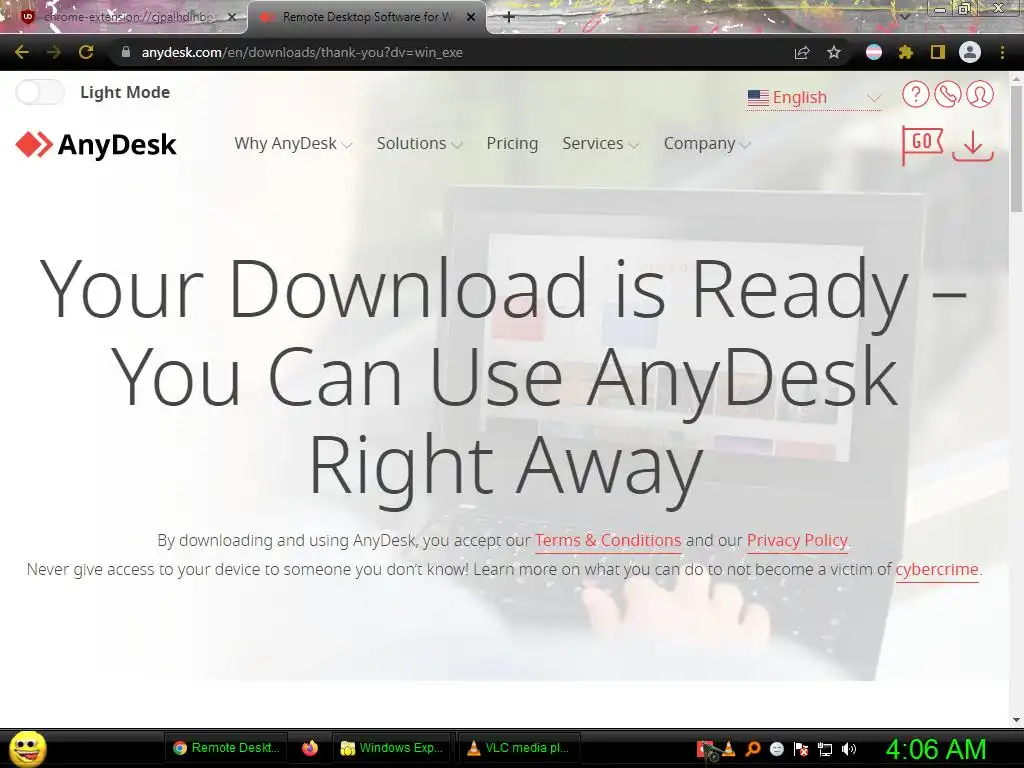This screenshot has height=768, width=1024.
Task: Open the smiley face start button
Action: tap(27, 748)
